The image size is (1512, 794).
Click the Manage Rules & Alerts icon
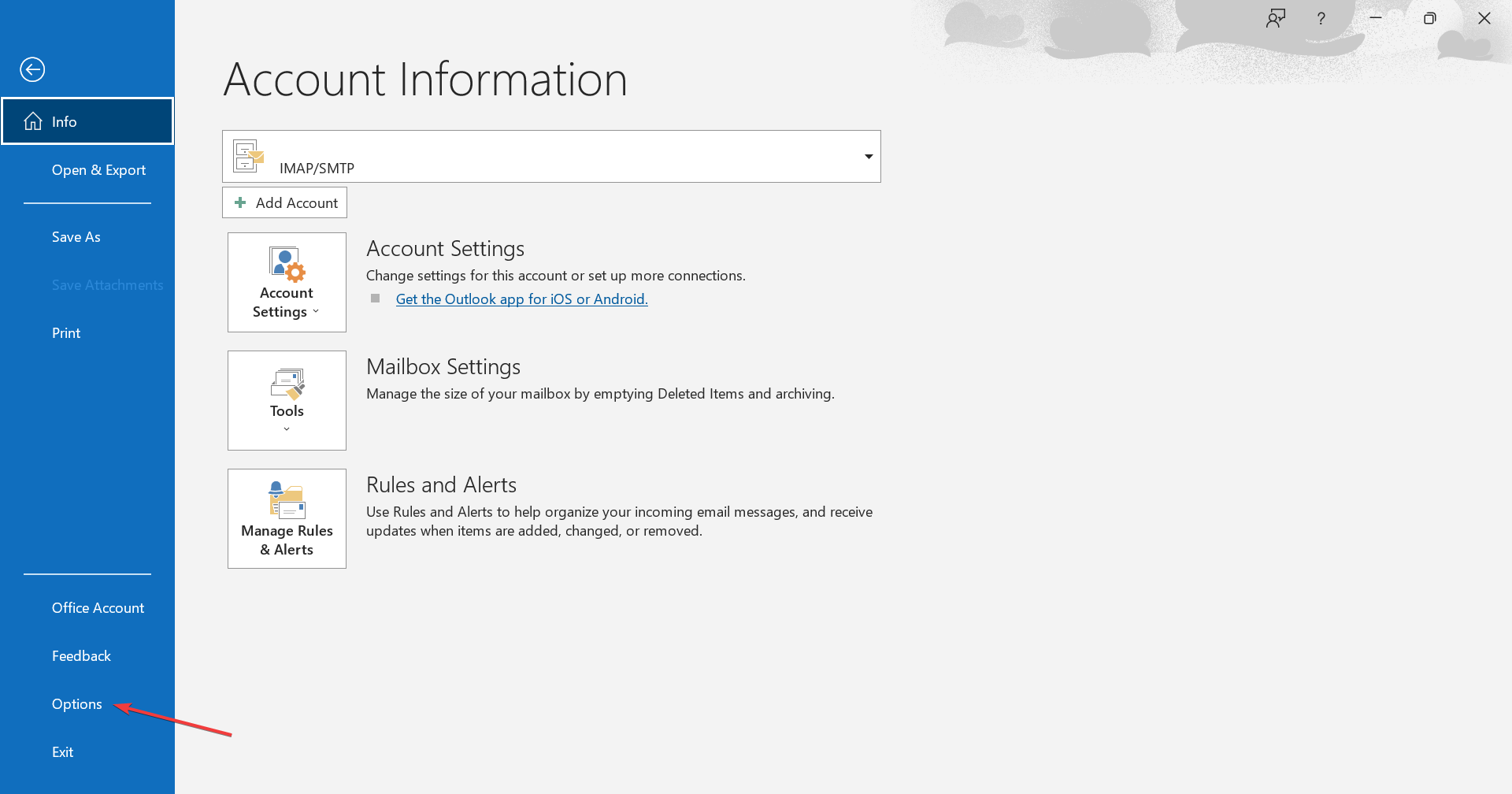pos(286,500)
